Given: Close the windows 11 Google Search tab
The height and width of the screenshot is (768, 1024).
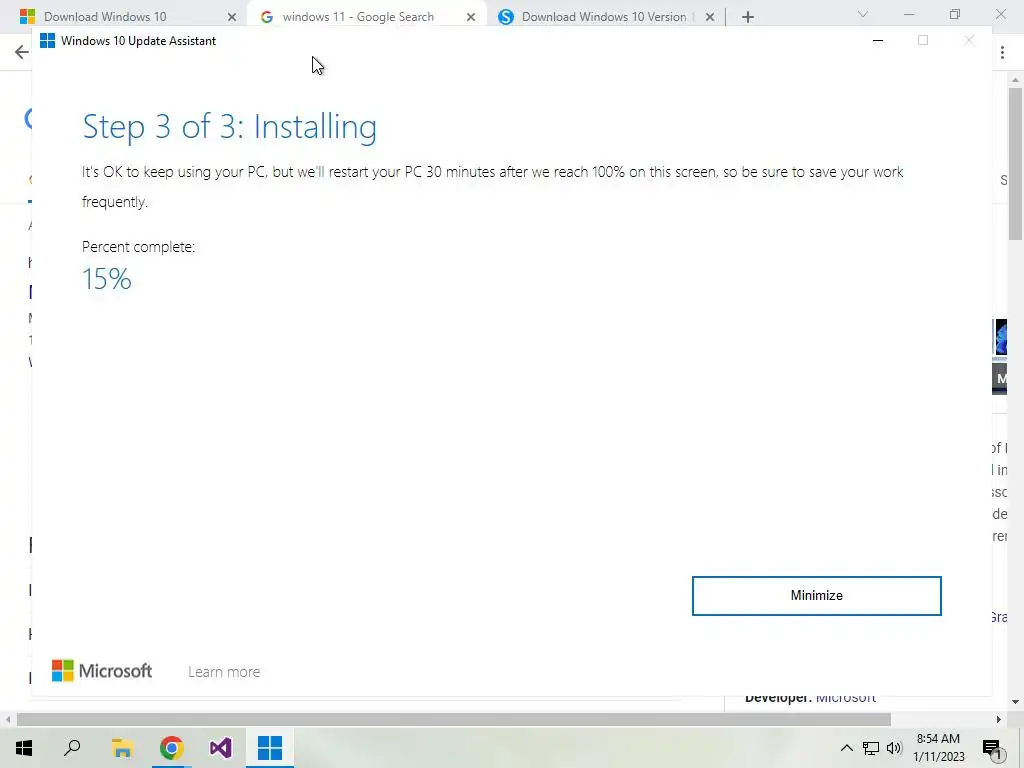Looking at the screenshot, I should 471,17.
